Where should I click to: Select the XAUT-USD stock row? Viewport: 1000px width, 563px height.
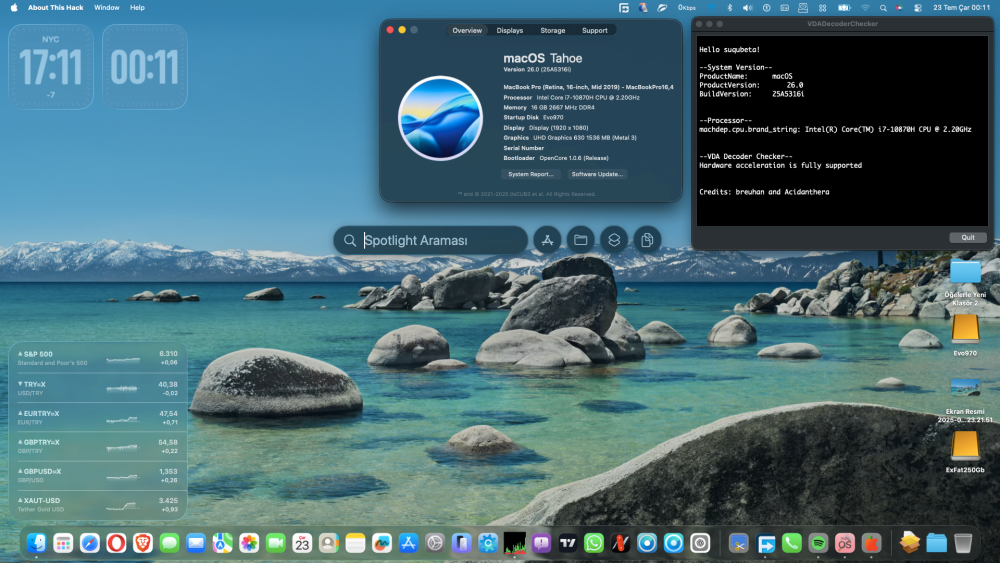pos(98,505)
